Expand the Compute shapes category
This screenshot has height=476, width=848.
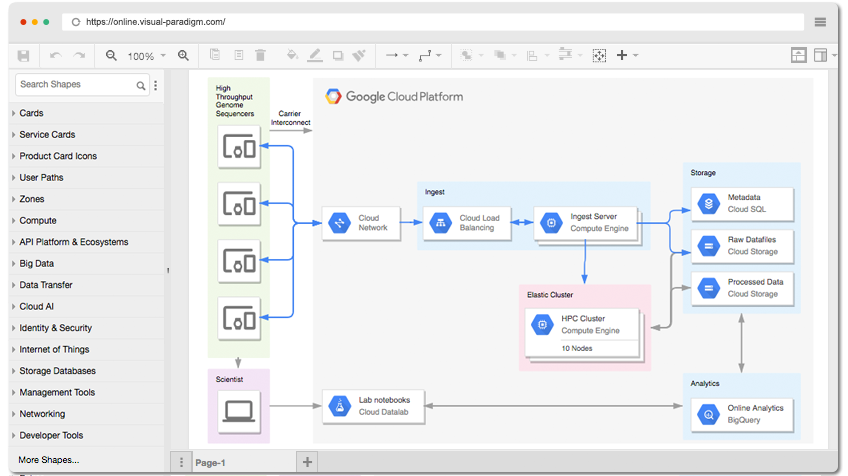point(87,220)
